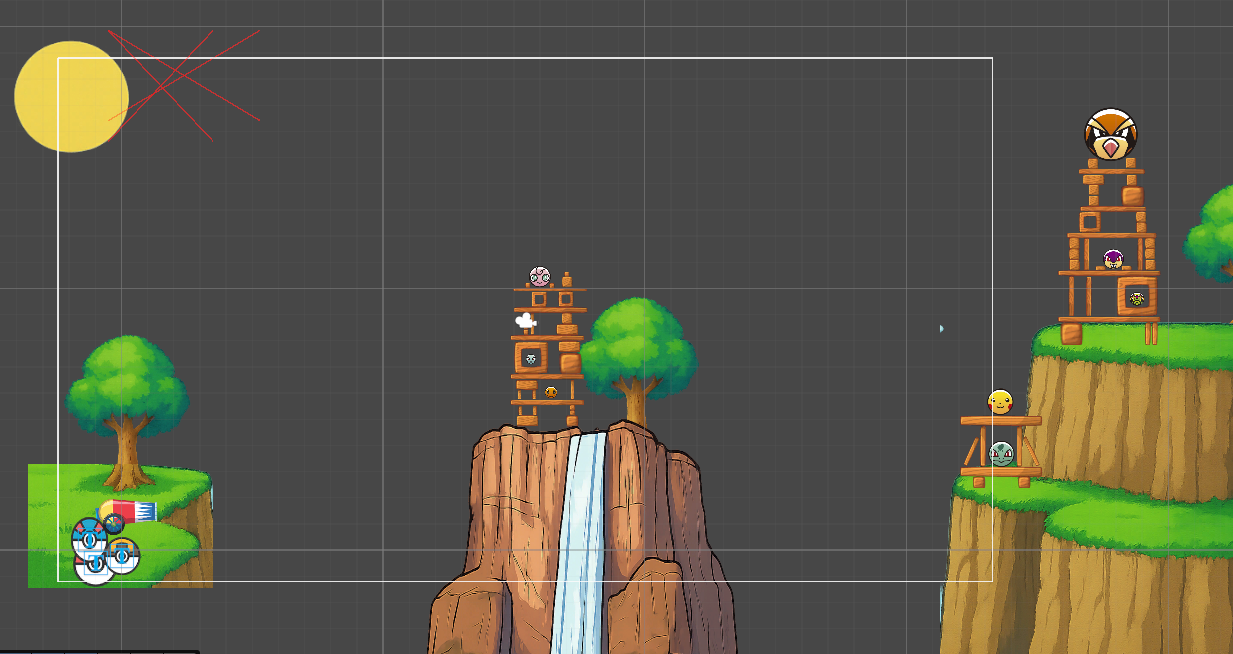Select the orange ball creature in the middle tower

click(x=551, y=392)
